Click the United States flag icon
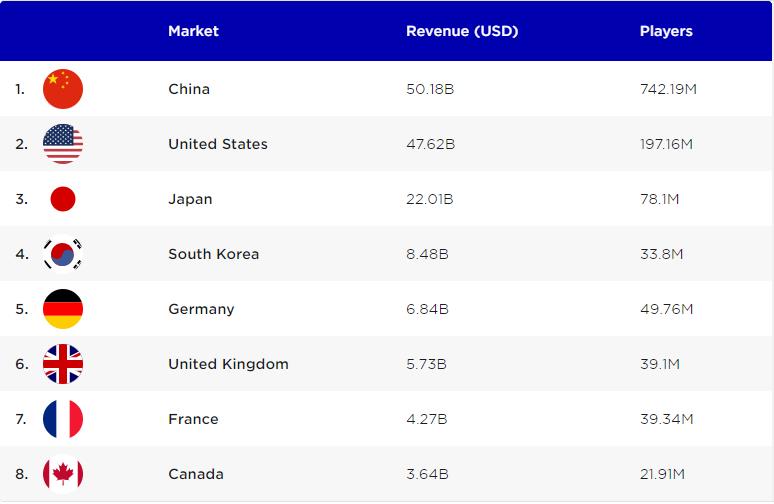Screen dimensions: 774x504 63,144
